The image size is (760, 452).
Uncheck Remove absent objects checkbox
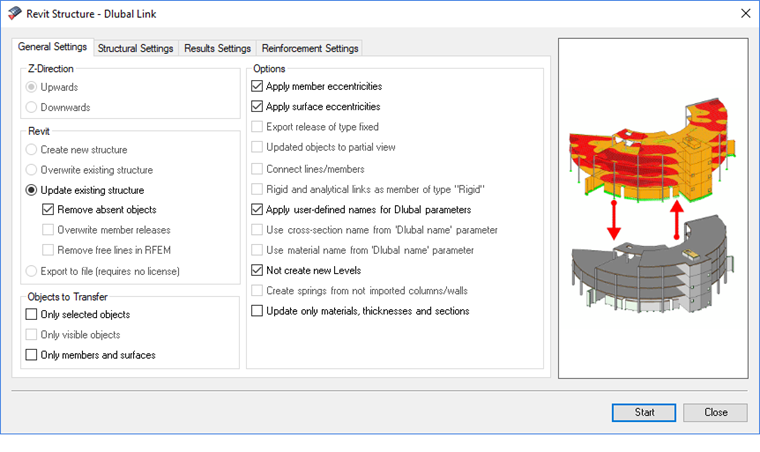[x=49, y=210]
